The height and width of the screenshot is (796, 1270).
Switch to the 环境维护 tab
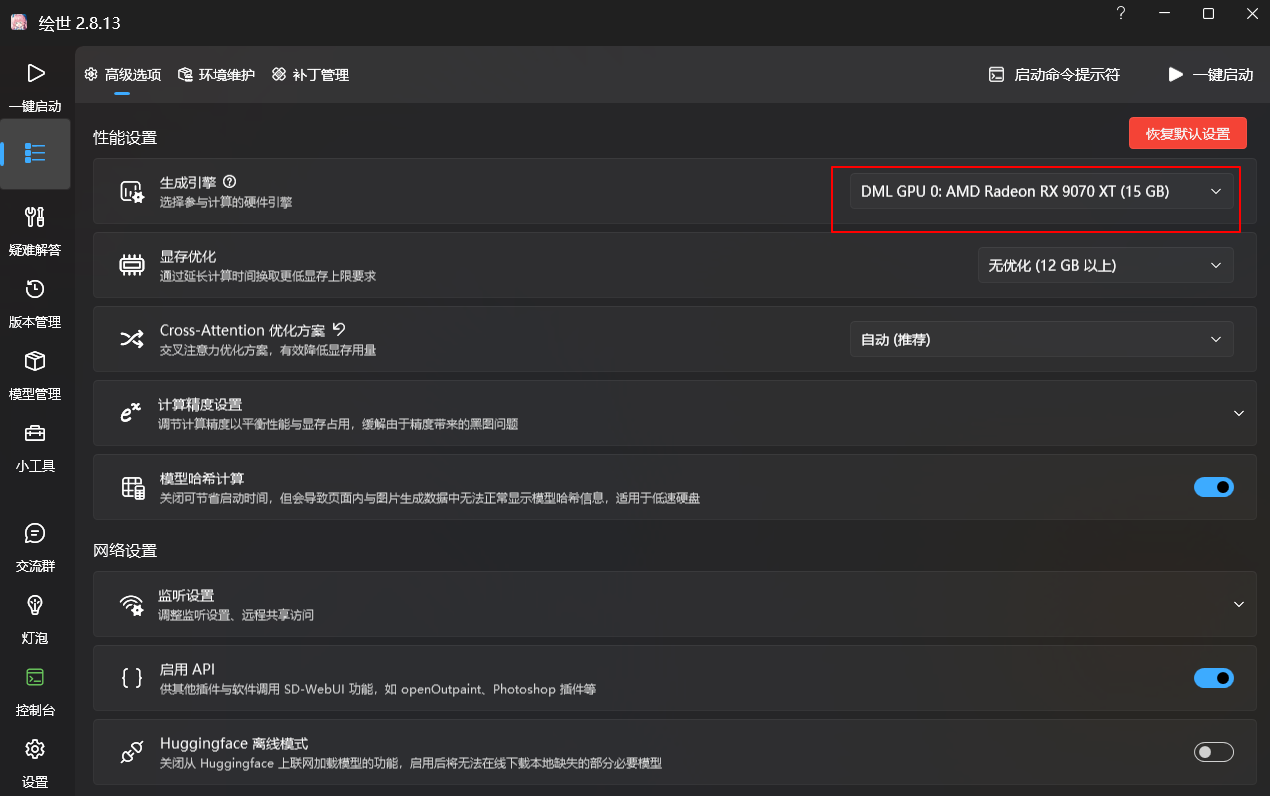[x=216, y=75]
